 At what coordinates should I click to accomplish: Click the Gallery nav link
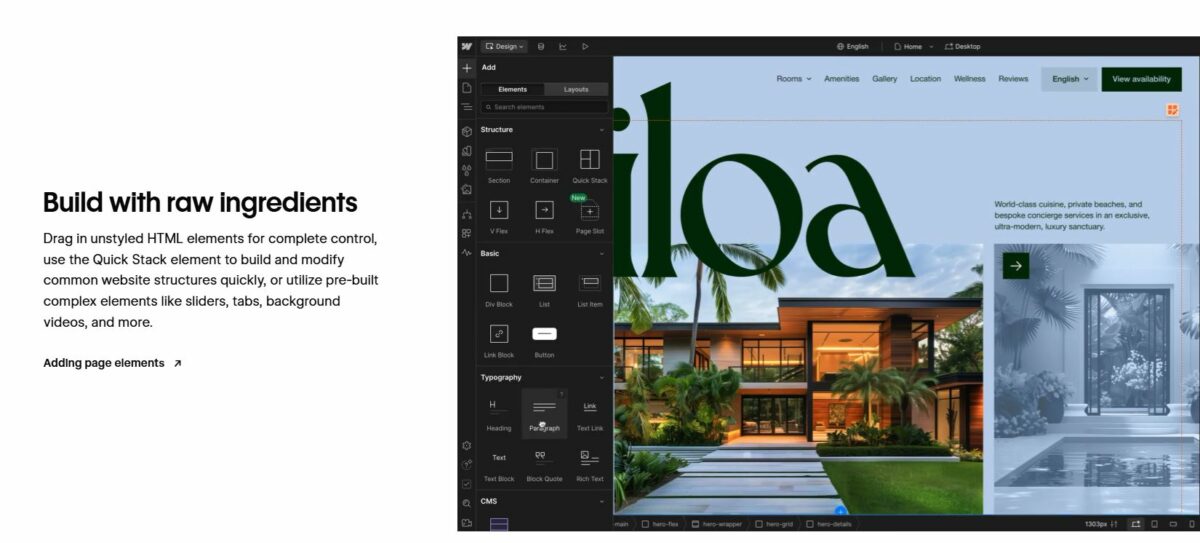point(884,79)
